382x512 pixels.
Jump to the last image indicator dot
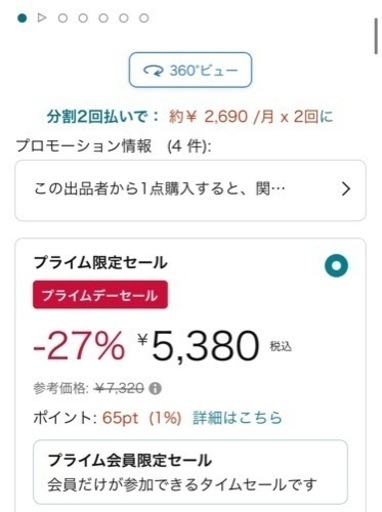144,18
